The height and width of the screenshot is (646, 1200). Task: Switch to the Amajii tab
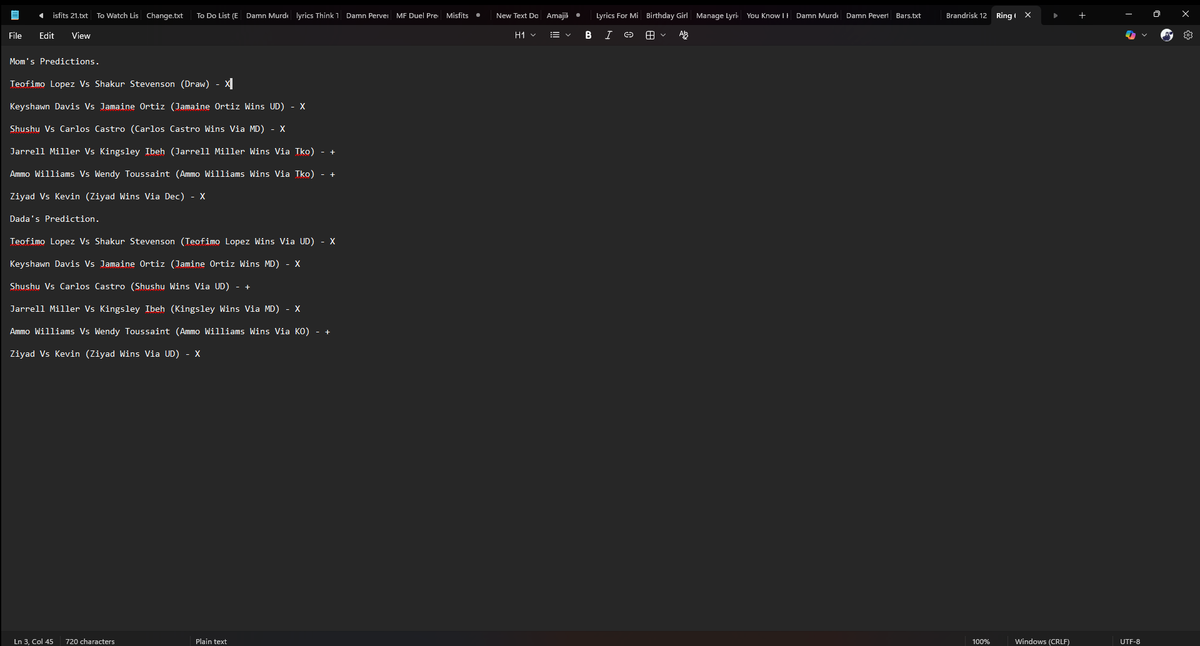[x=565, y=15]
